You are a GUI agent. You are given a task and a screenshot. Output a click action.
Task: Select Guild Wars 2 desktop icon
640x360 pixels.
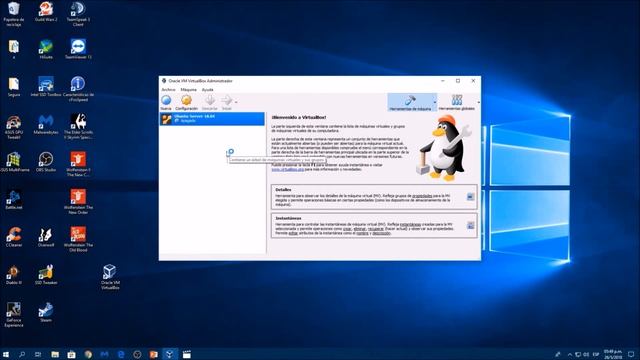(x=46, y=11)
